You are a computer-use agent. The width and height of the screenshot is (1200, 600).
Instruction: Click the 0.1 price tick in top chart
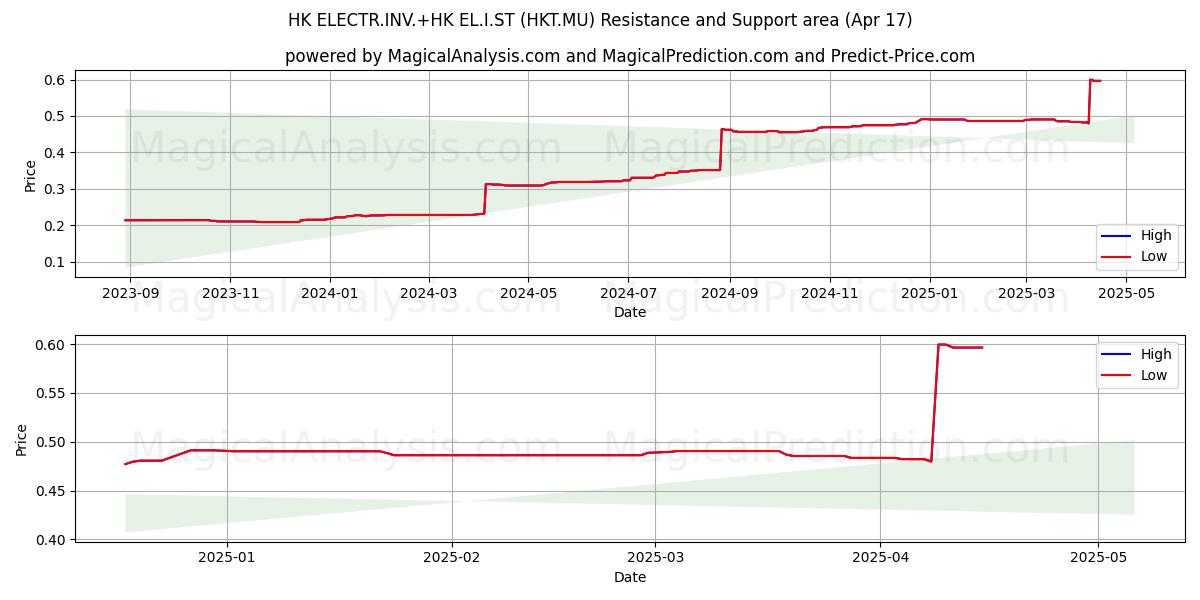click(x=56, y=263)
